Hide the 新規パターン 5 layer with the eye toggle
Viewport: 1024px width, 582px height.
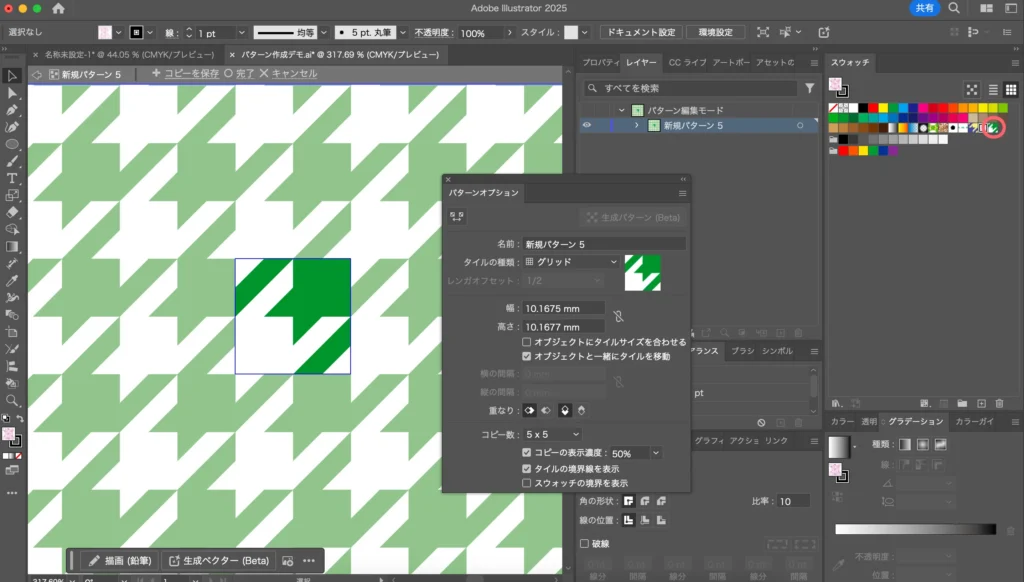587,125
